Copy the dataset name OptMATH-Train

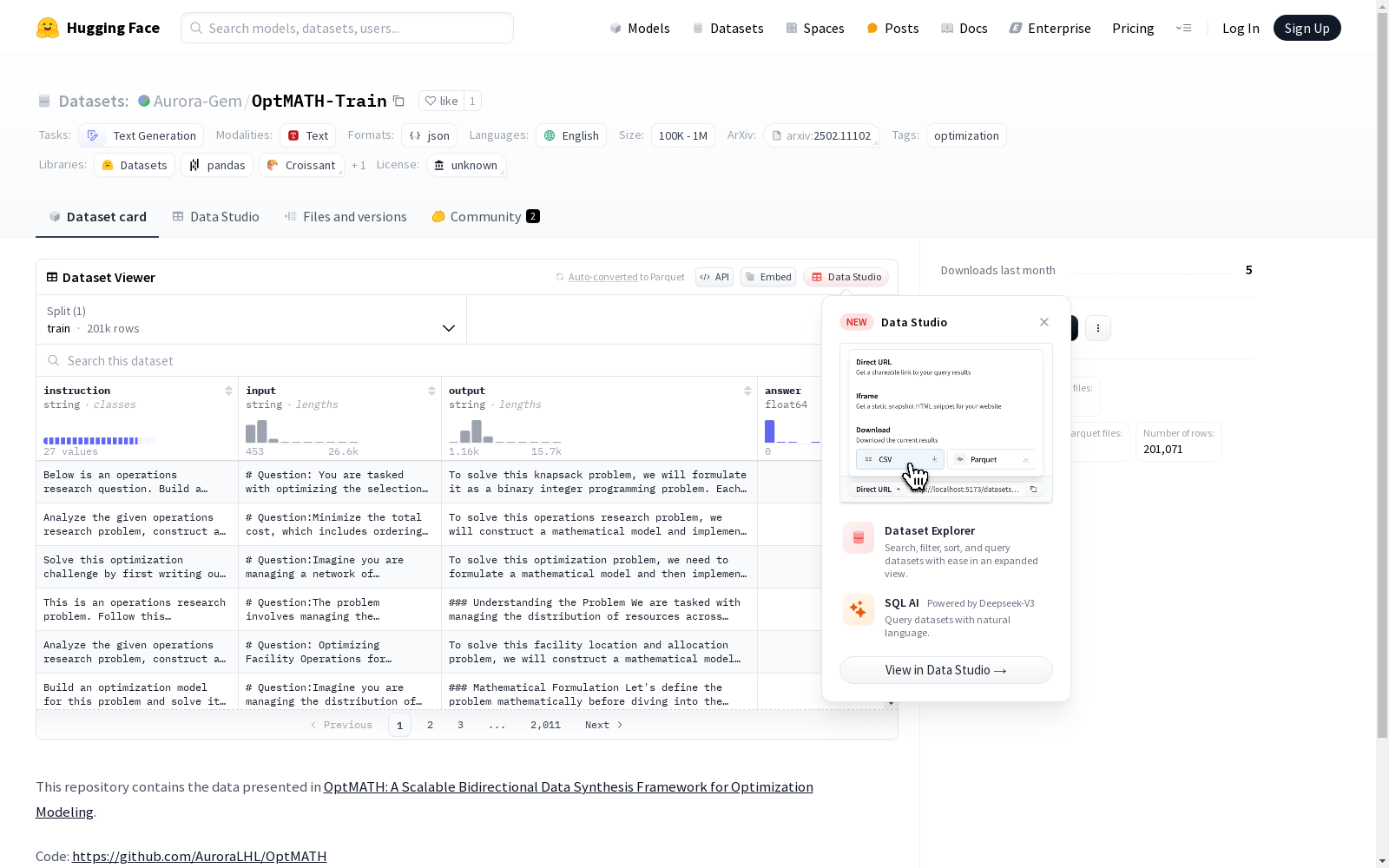click(x=398, y=101)
